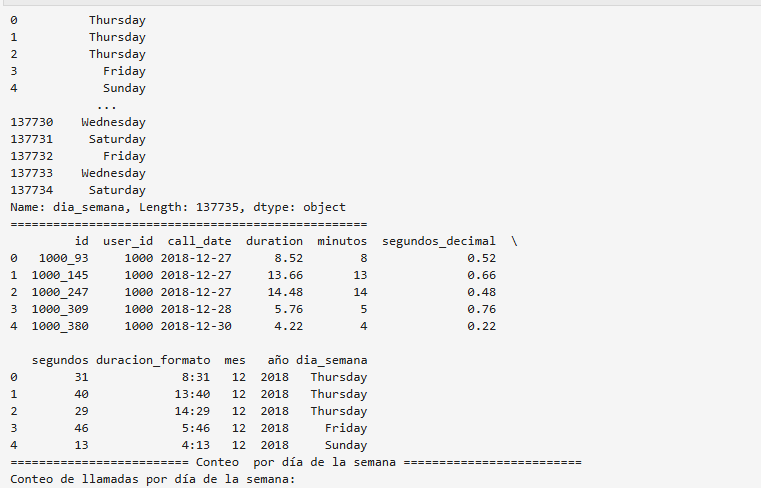761x488 pixels.
Task: Click the segundos_decimal value 0.76
Action: pos(481,309)
